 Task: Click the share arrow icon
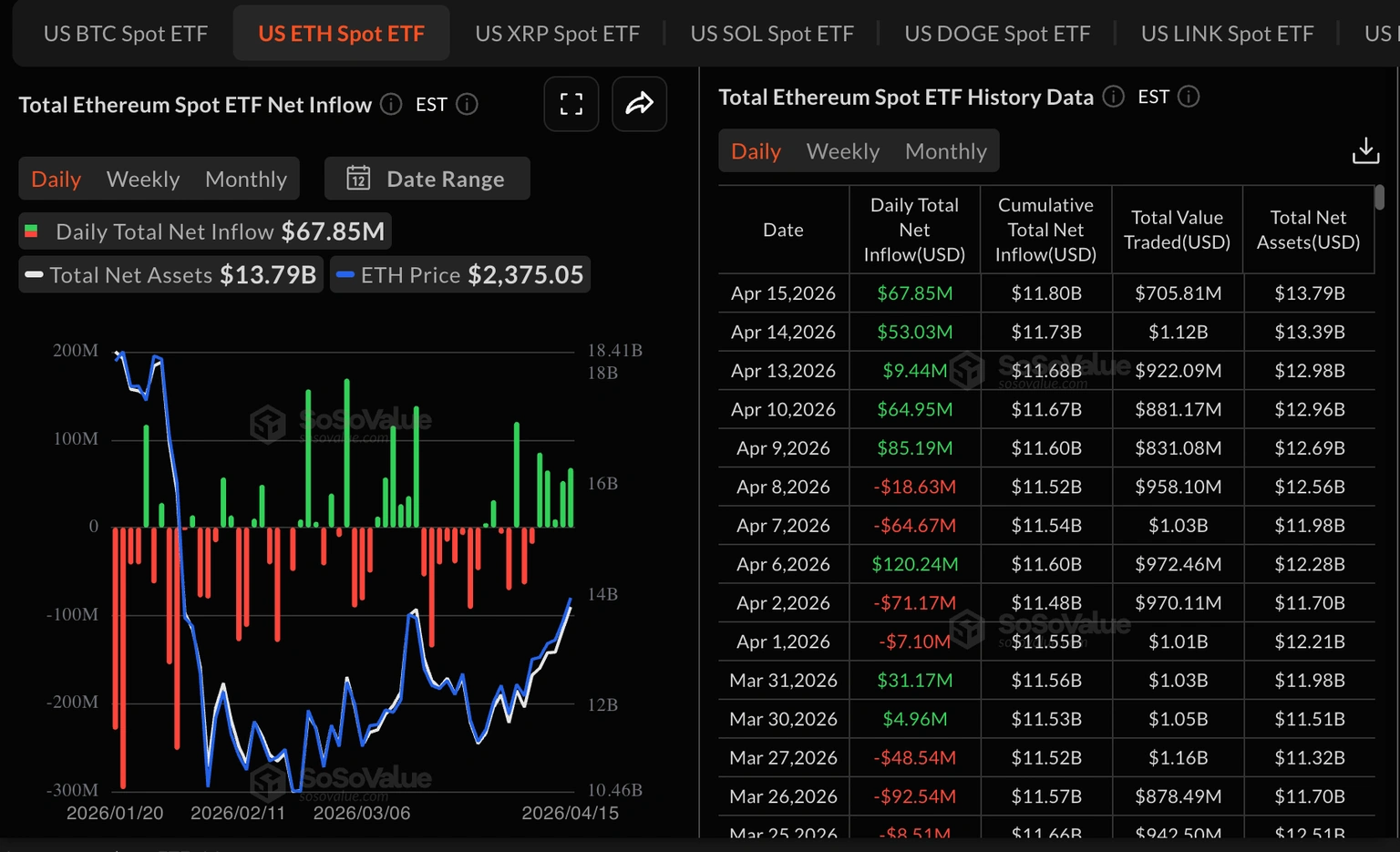click(x=639, y=104)
